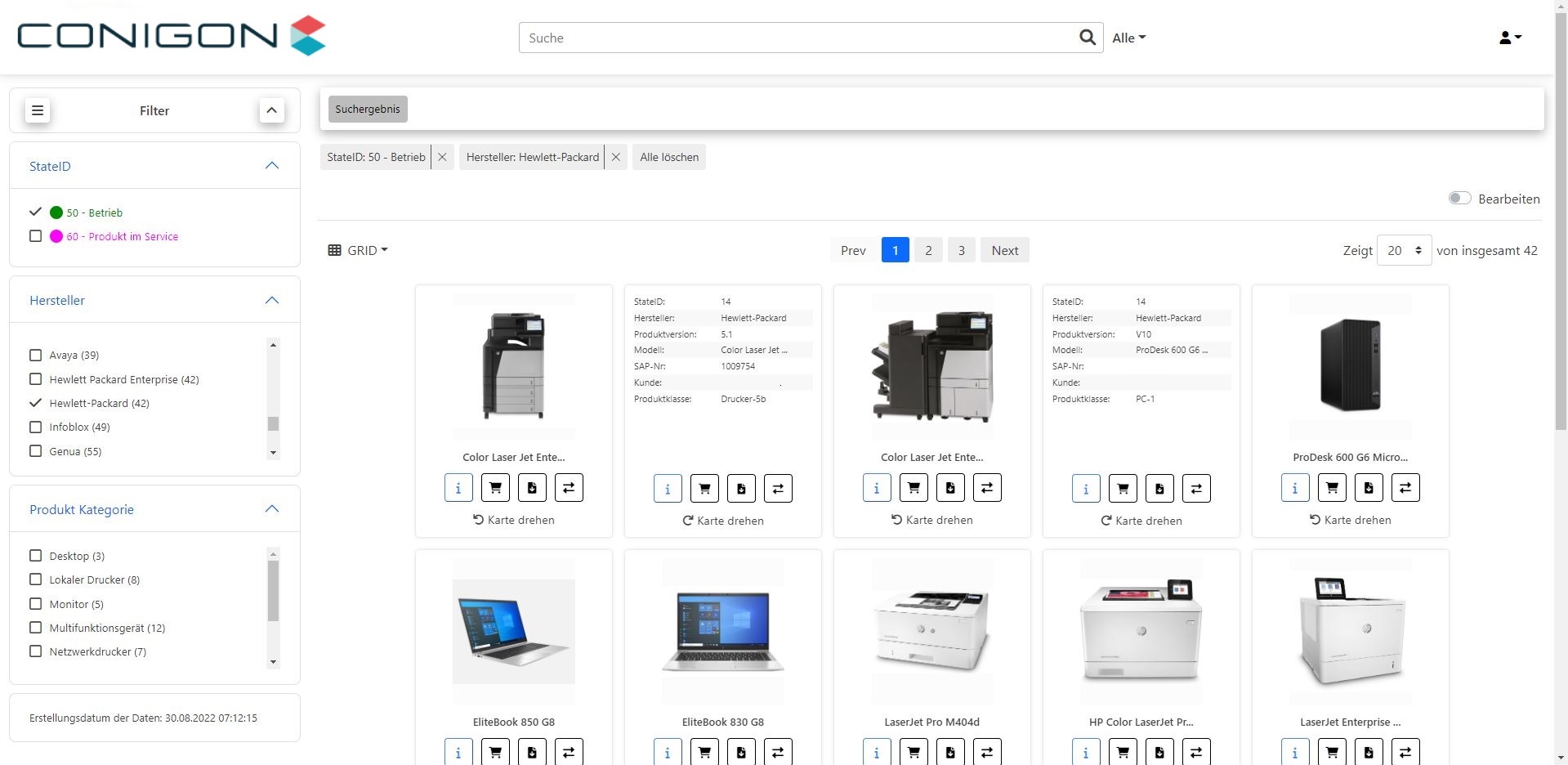Image resolution: width=1568 pixels, height=765 pixels.
Task: Click the search magnifier icon
Action: (1087, 38)
